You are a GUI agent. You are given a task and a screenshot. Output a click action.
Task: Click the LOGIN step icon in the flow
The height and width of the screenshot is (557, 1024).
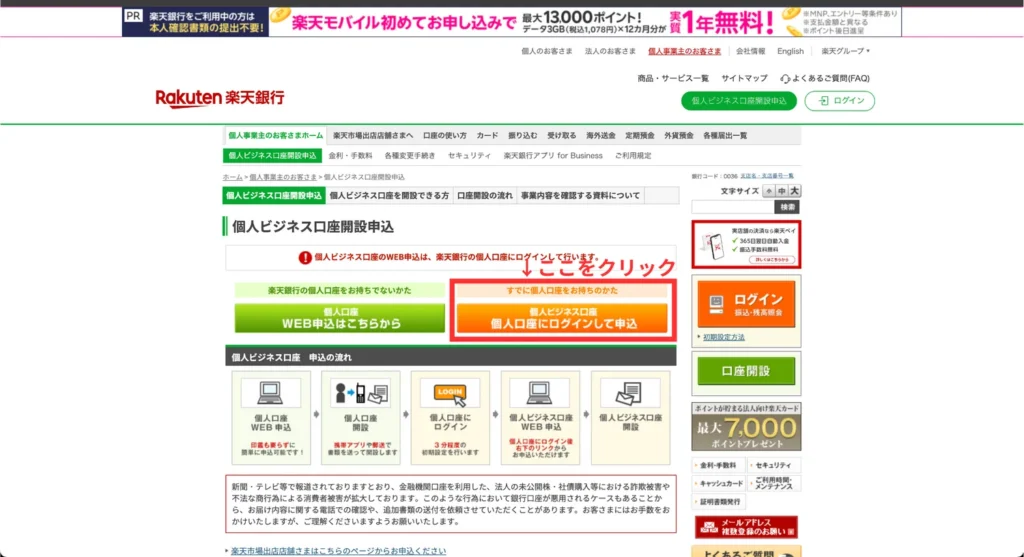451,393
